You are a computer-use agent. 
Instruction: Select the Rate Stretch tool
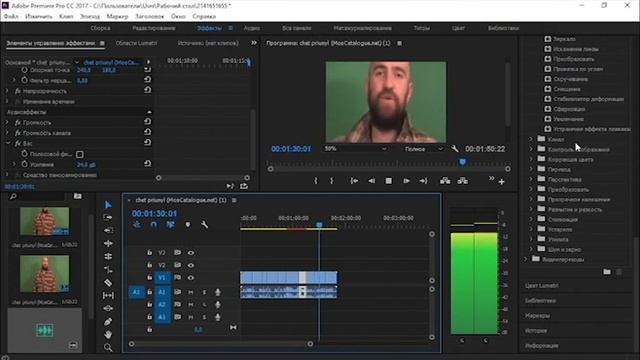[108, 256]
